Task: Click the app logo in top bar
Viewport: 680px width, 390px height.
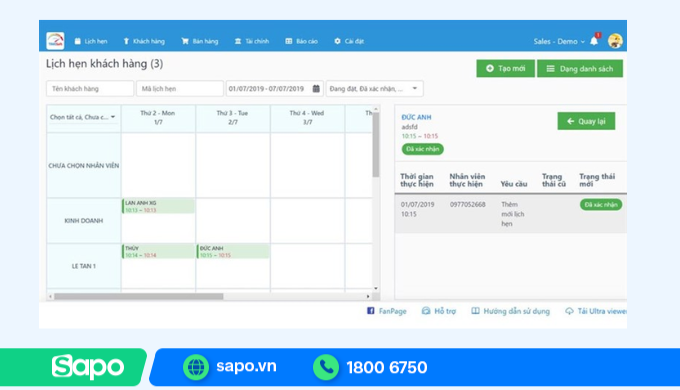Action: coord(55,41)
